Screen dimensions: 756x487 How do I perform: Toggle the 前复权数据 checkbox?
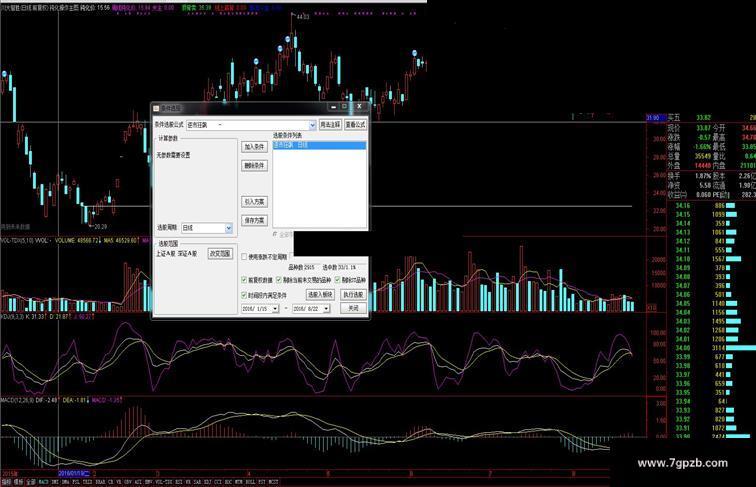pyautogui.click(x=244, y=280)
